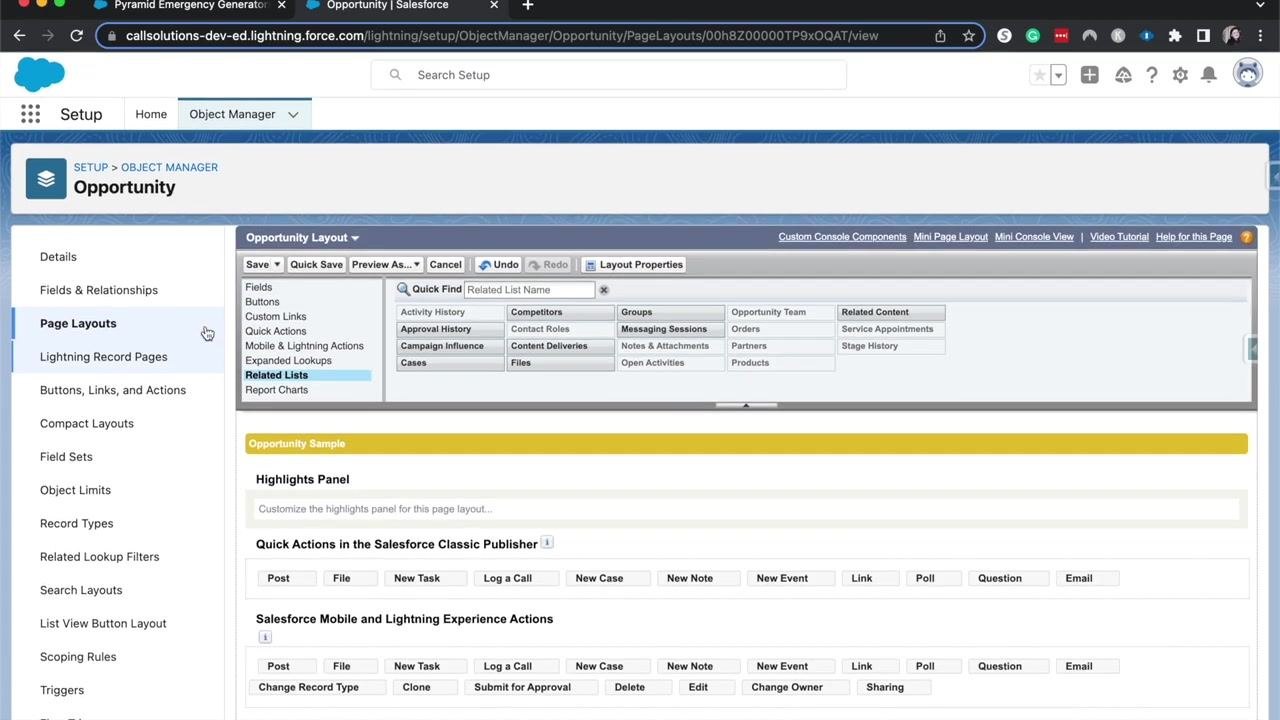Bookmark this page with the star icon
Image resolution: width=1280 pixels, height=720 pixels.
point(968,35)
